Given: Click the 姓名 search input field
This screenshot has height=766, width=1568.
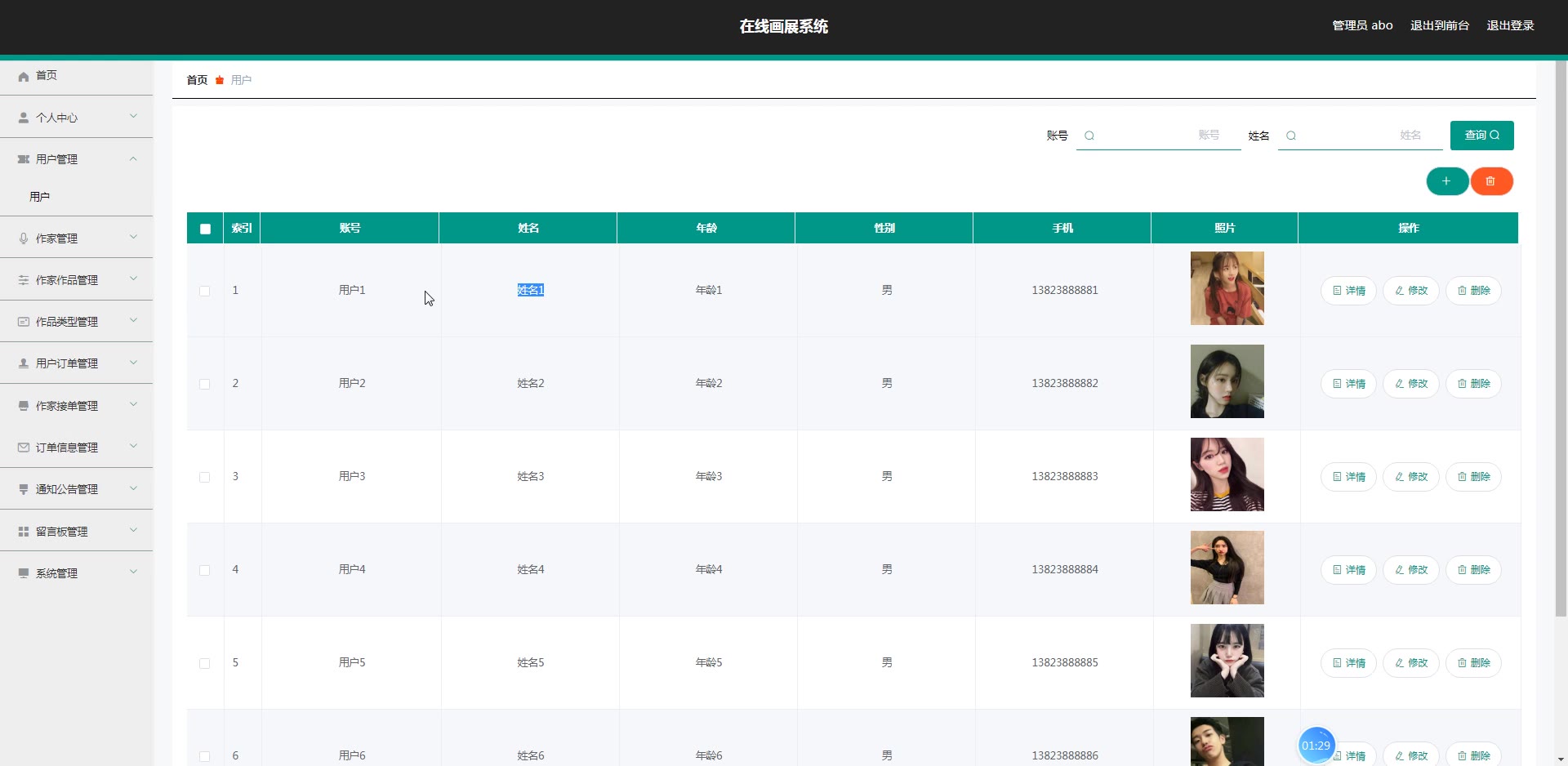Looking at the screenshot, I should [x=1360, y=136].
